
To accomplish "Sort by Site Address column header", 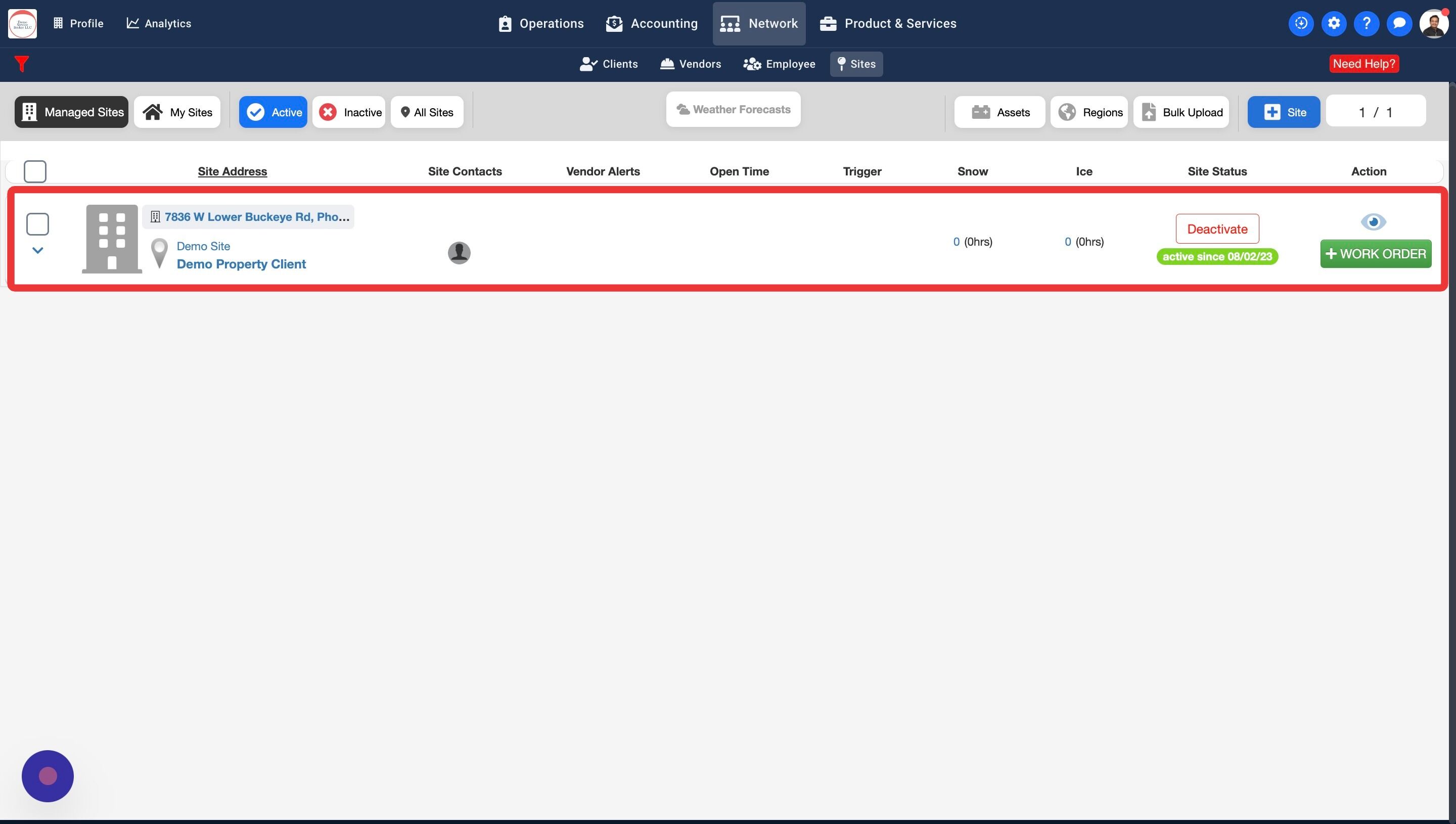I will pos(232,171).
